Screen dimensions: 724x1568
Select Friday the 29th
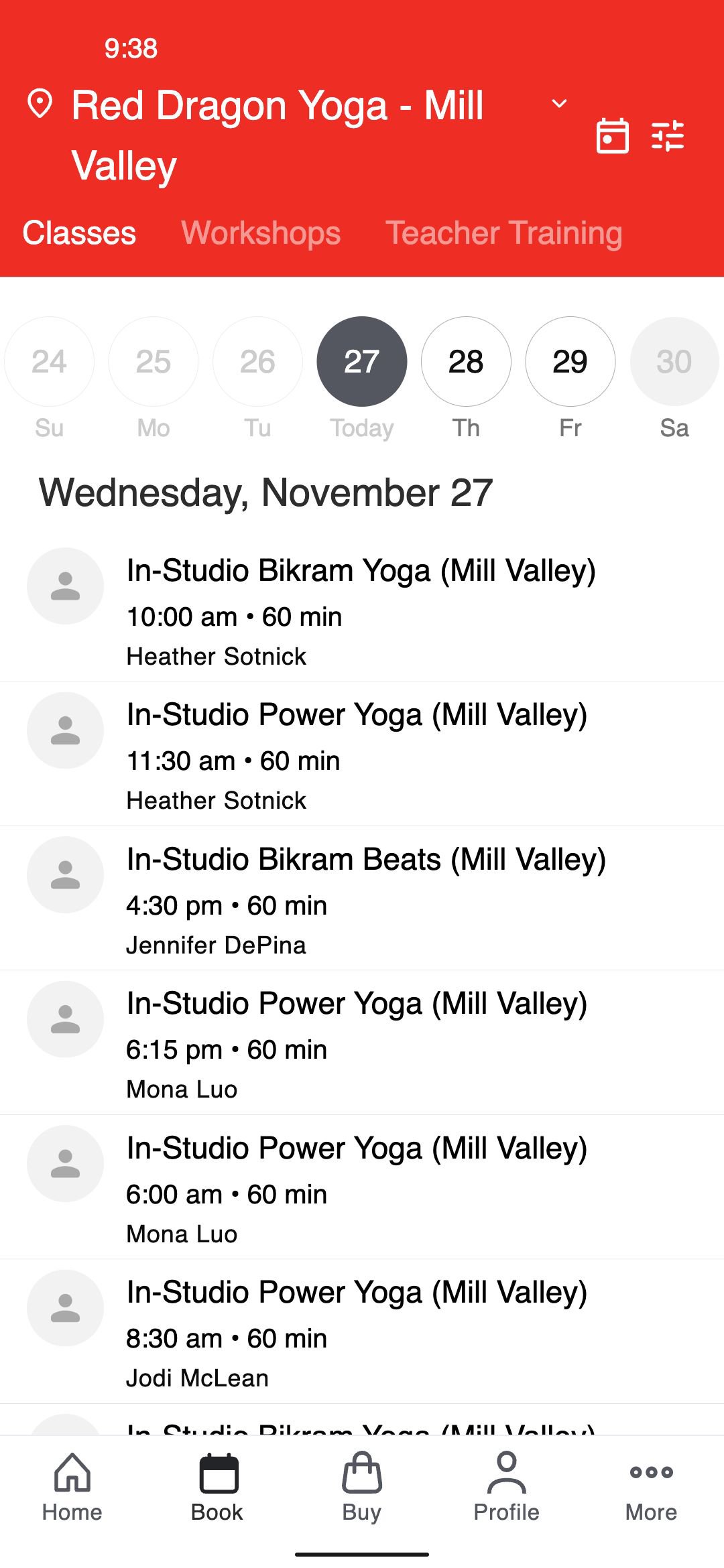570,362
